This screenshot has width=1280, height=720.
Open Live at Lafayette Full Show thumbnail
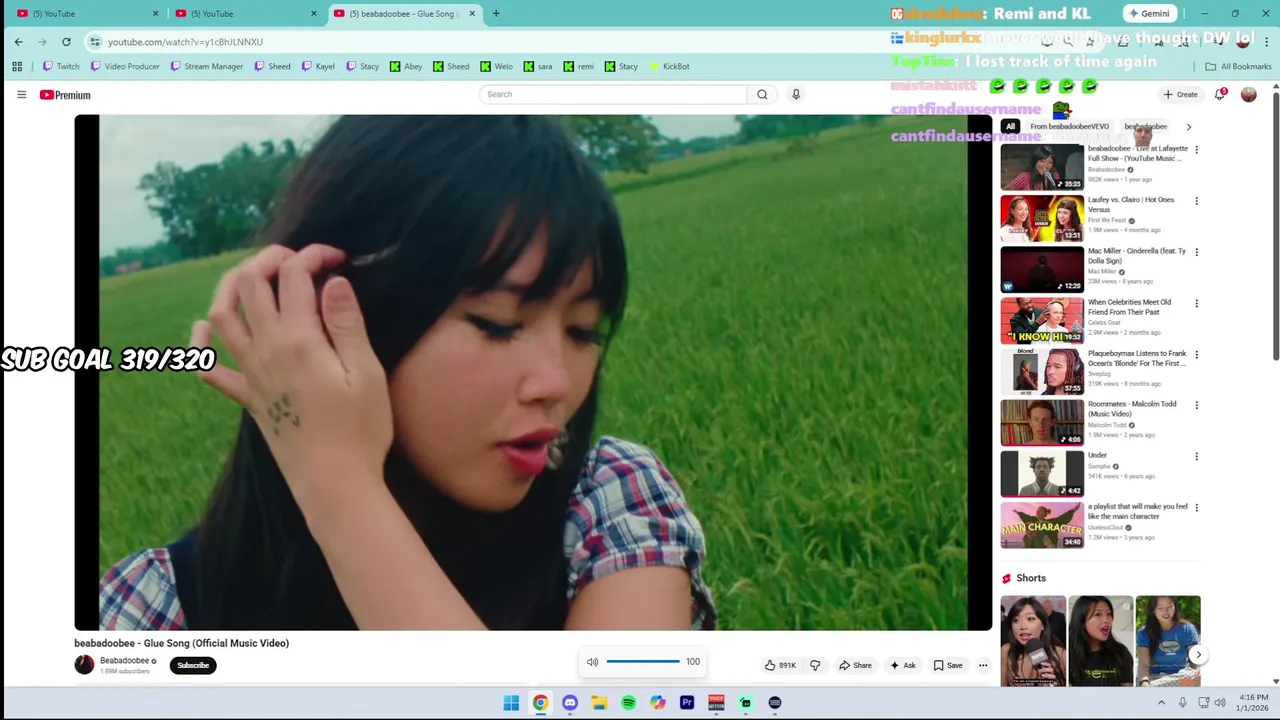tap(1042, 167)
